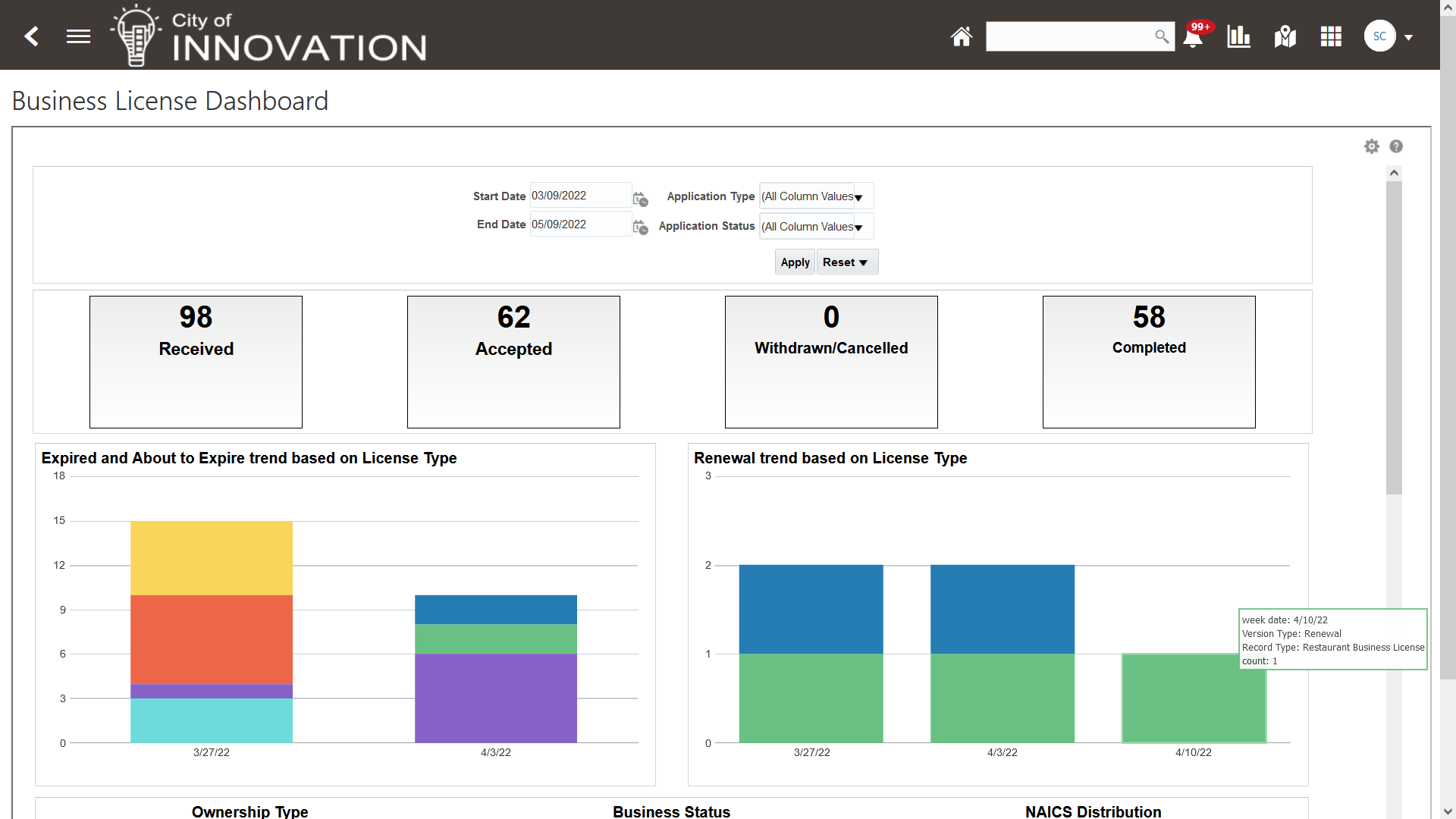Image resolution: width=1456 pixels, height=819 pixels.
Task: Expand the SC user account menu
Action: click(1408, 36)
